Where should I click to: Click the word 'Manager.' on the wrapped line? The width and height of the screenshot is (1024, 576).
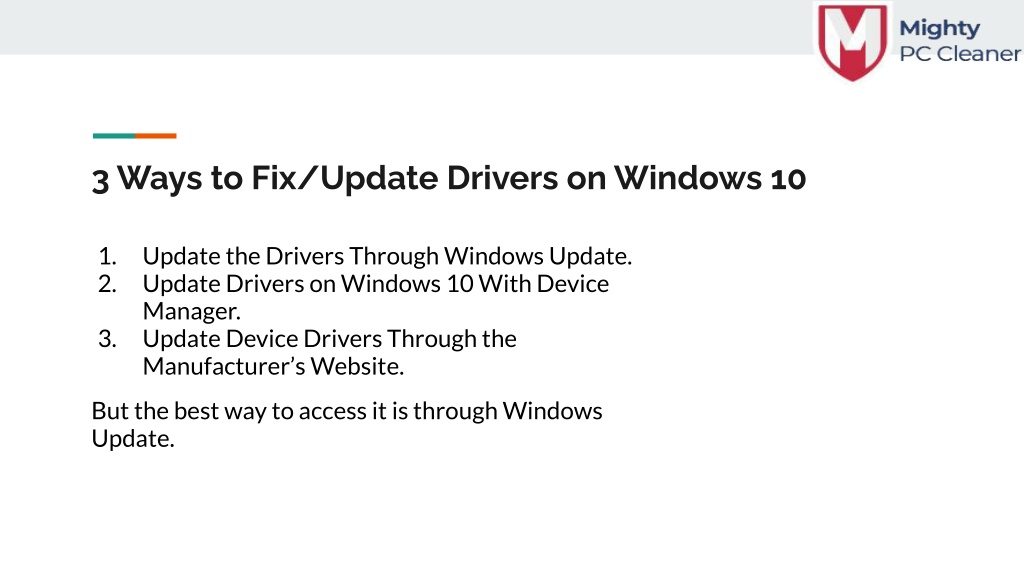pos(191,311)
